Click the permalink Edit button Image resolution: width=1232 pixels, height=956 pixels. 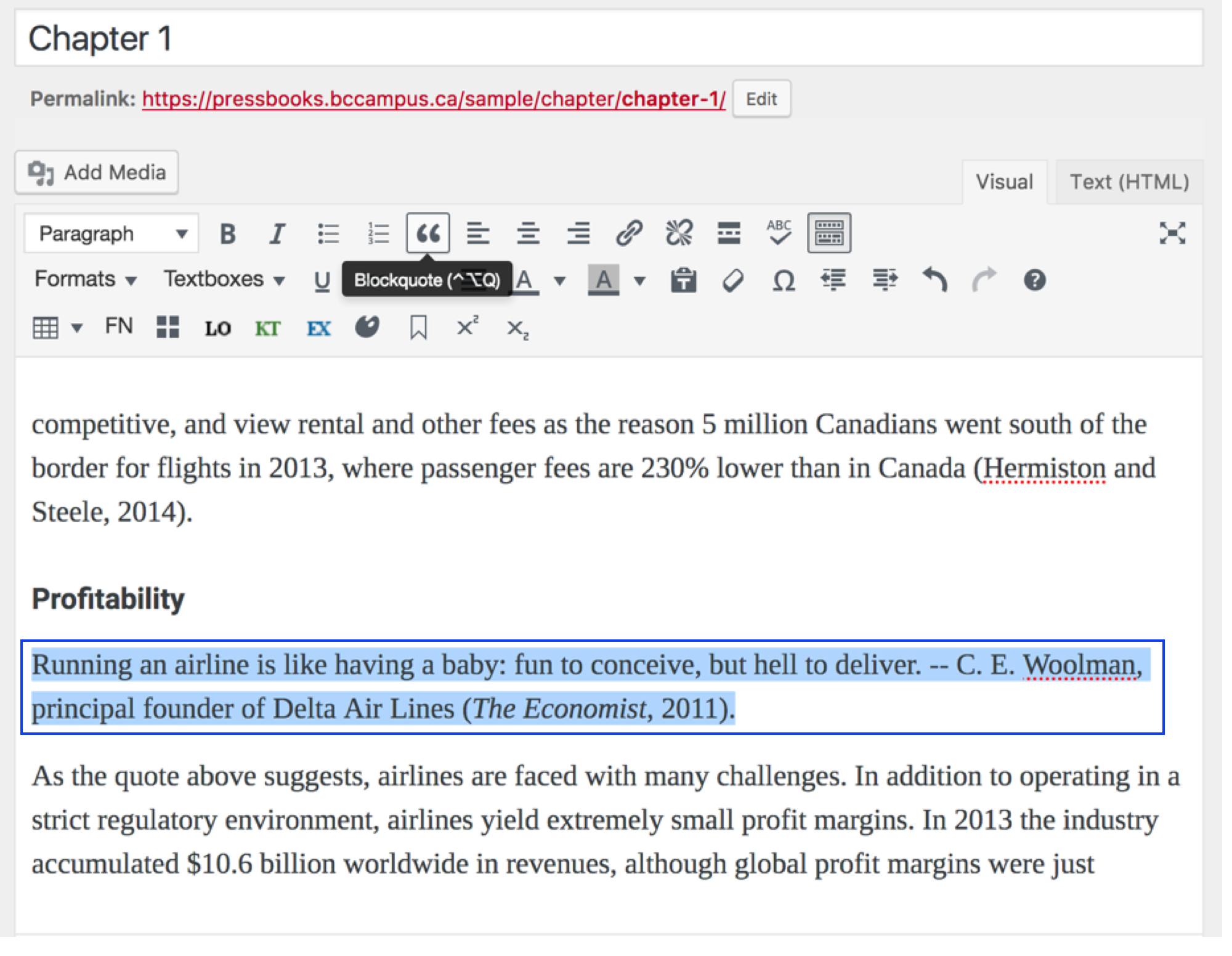click(761, 99)
